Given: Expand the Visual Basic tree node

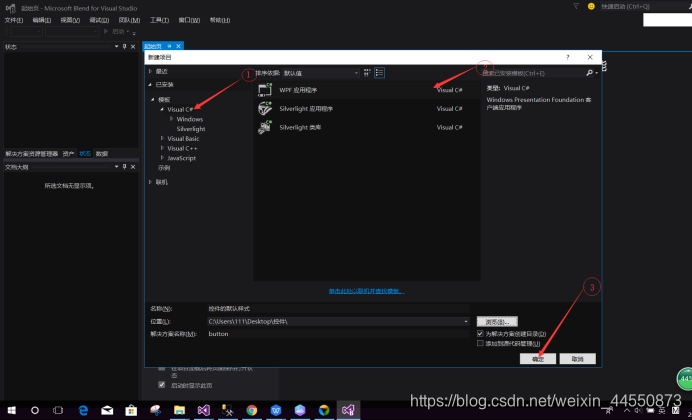Looking at the screenshot, I should point(162,139).
